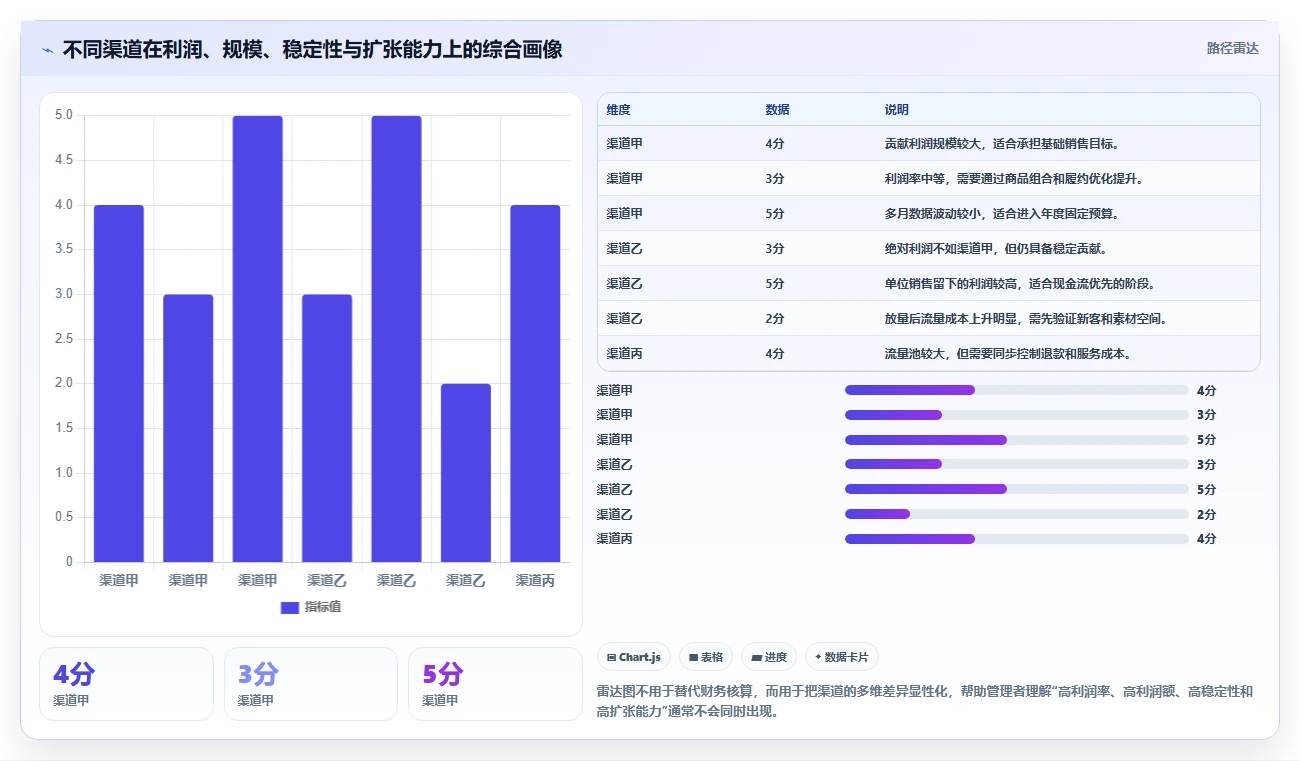
Task: Select the row 多月数据波动较小,适合进入年度固定预算
Action: click(929, 213)
